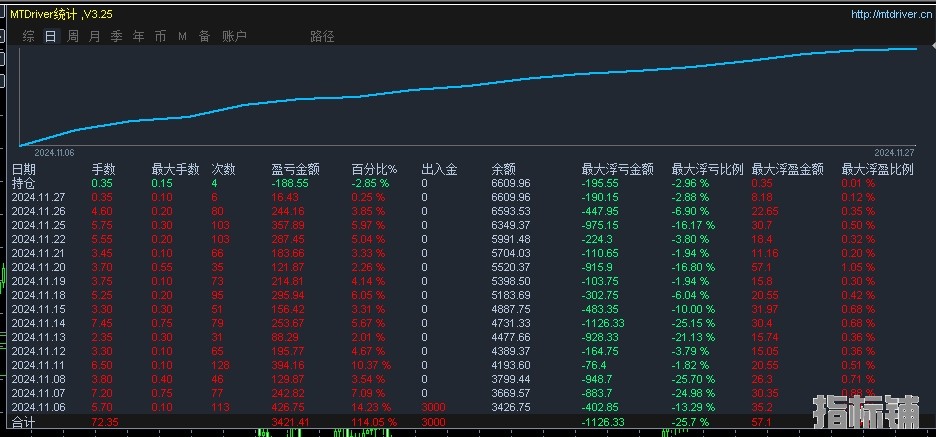Image resolution: width=936 pixels, height=437 pixels.
Task: Click the -25.15 % floating loss ratio
Action: (693, 323)
